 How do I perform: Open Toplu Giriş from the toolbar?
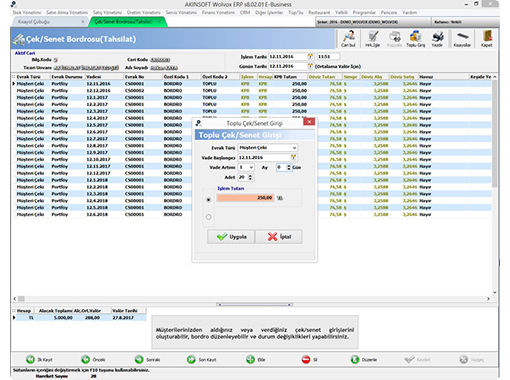click(x=416, y=39)
